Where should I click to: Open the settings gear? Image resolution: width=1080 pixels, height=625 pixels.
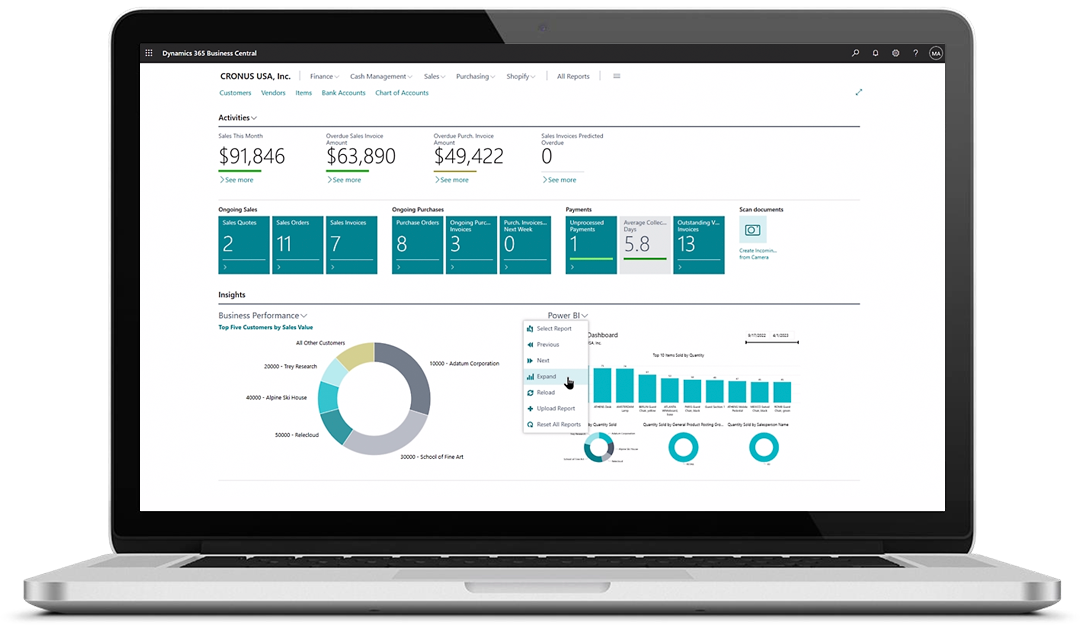tap(895, 53)
